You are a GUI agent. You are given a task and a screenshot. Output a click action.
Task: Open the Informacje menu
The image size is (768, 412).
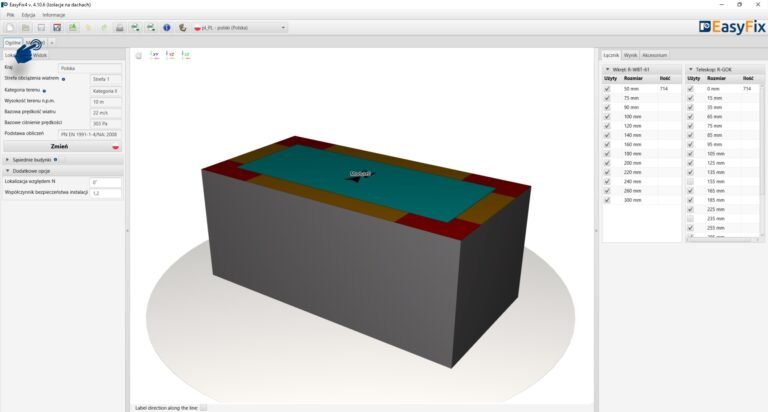[54, 15]
